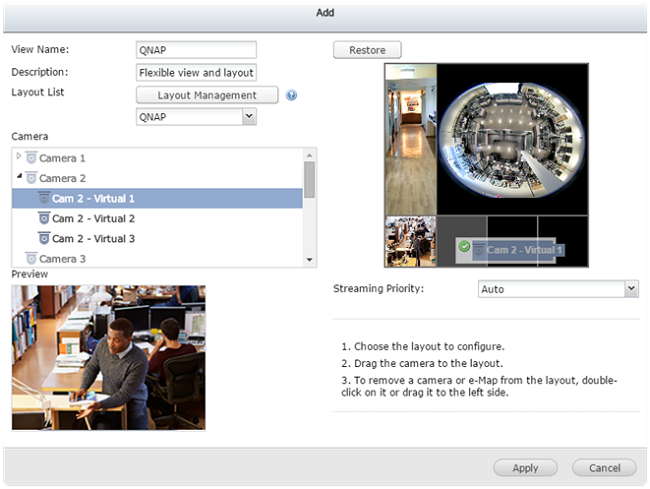Click the Camera 3 camera icon
This screenshot has height=489, width=650.
[31, 258]
